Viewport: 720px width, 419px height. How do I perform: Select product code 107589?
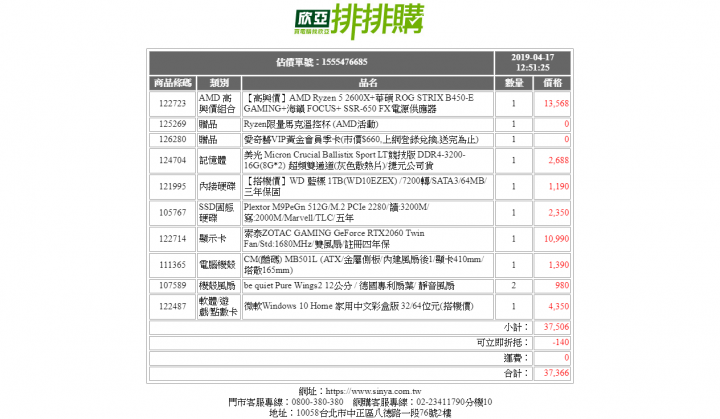pos(173,286)
